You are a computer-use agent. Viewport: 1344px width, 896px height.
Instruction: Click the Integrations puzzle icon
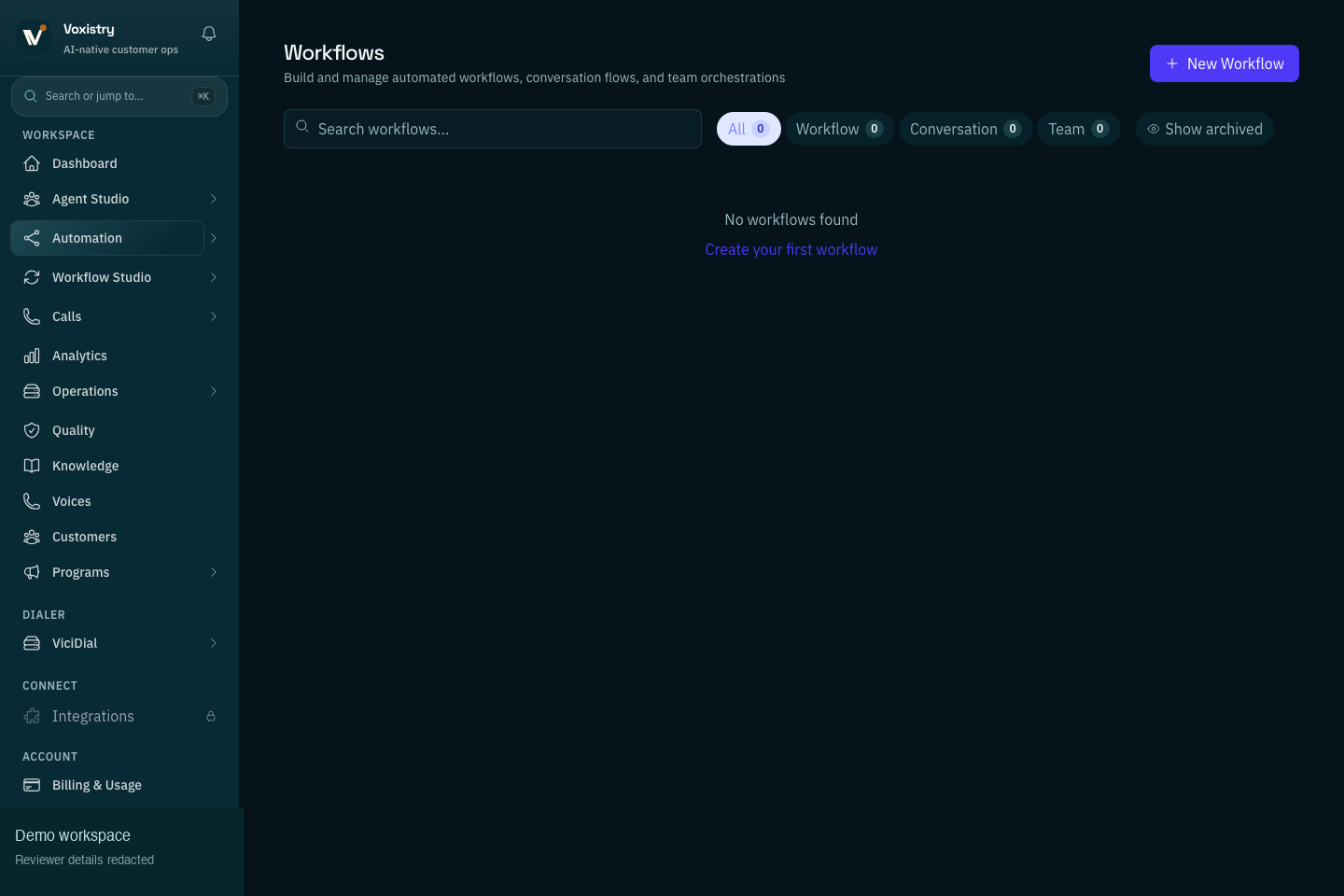(32, 716)
